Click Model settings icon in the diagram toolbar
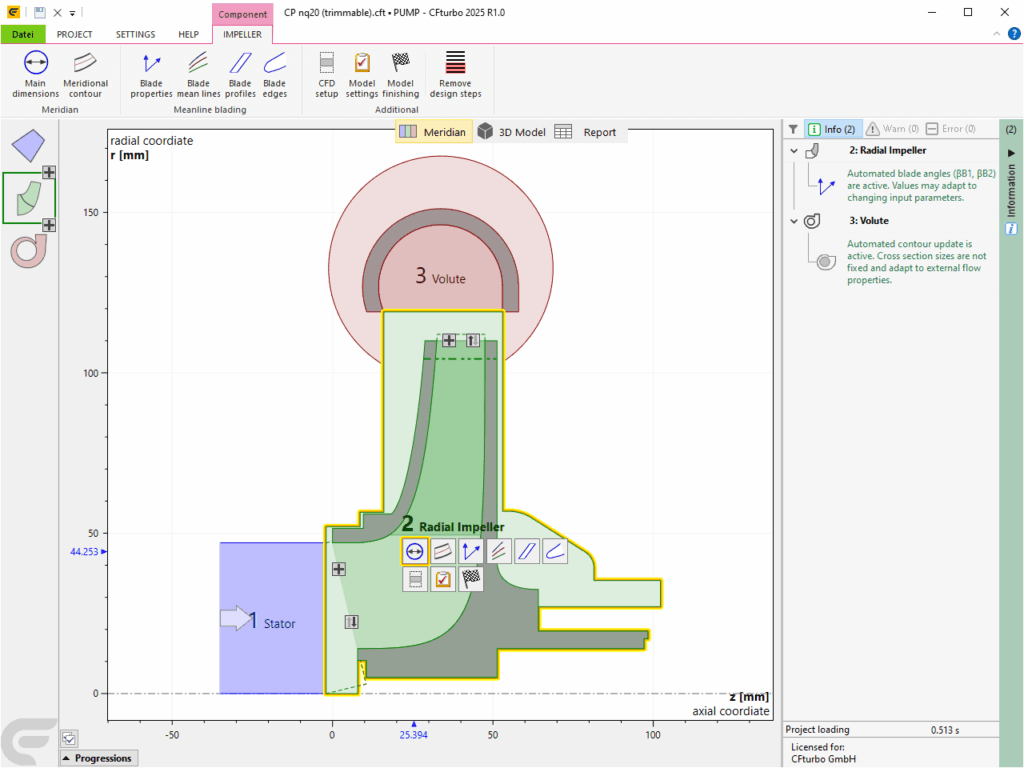The width and height of the screenshot is (1024, 768). (x=443, y=579)
